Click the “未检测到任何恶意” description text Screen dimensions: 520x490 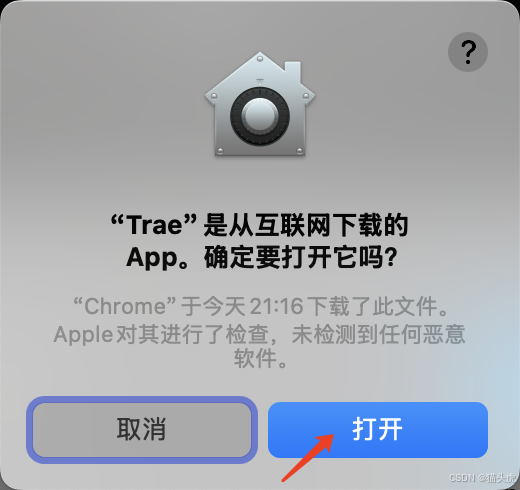coord(379,334)
